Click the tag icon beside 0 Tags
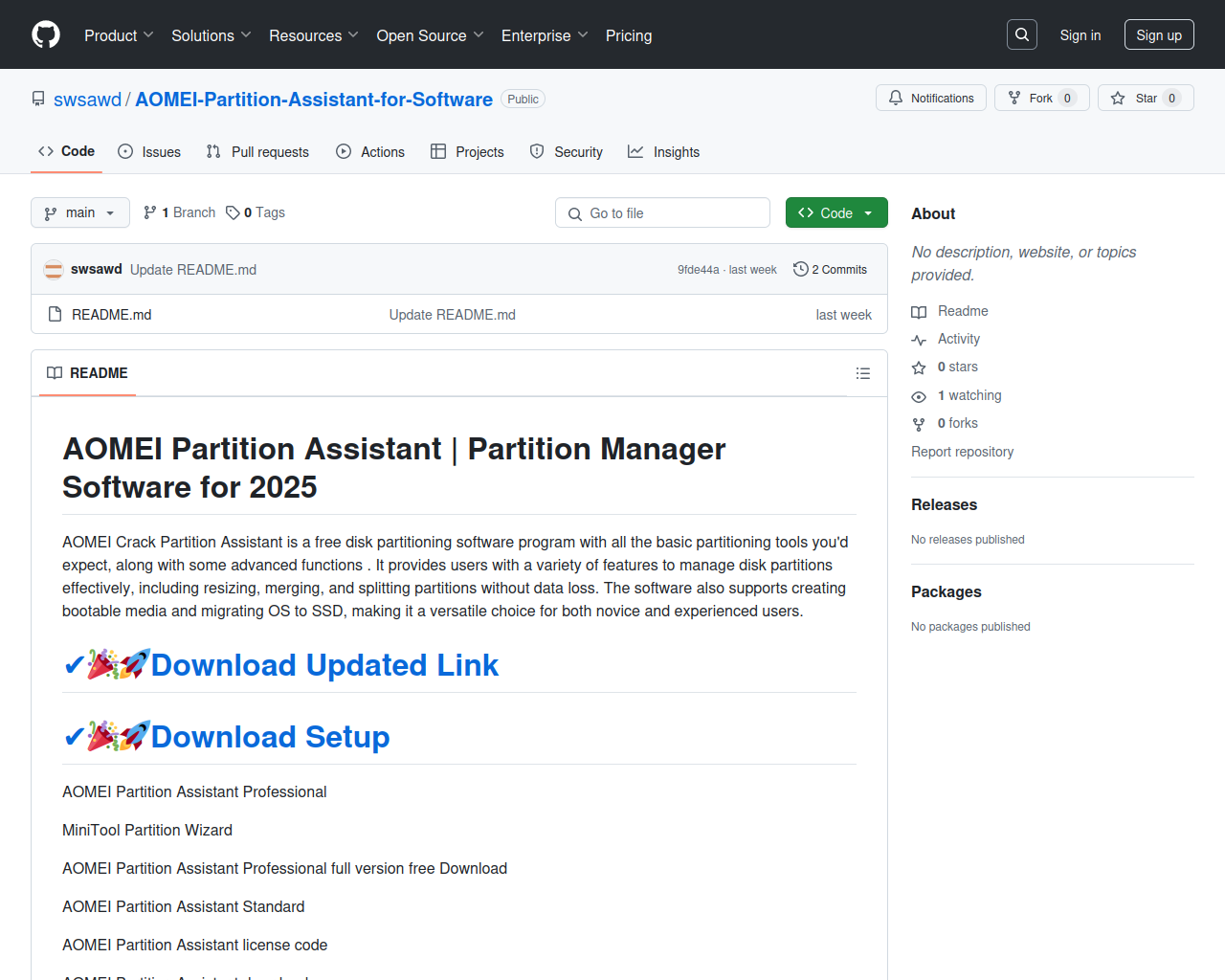 (233, 212)
